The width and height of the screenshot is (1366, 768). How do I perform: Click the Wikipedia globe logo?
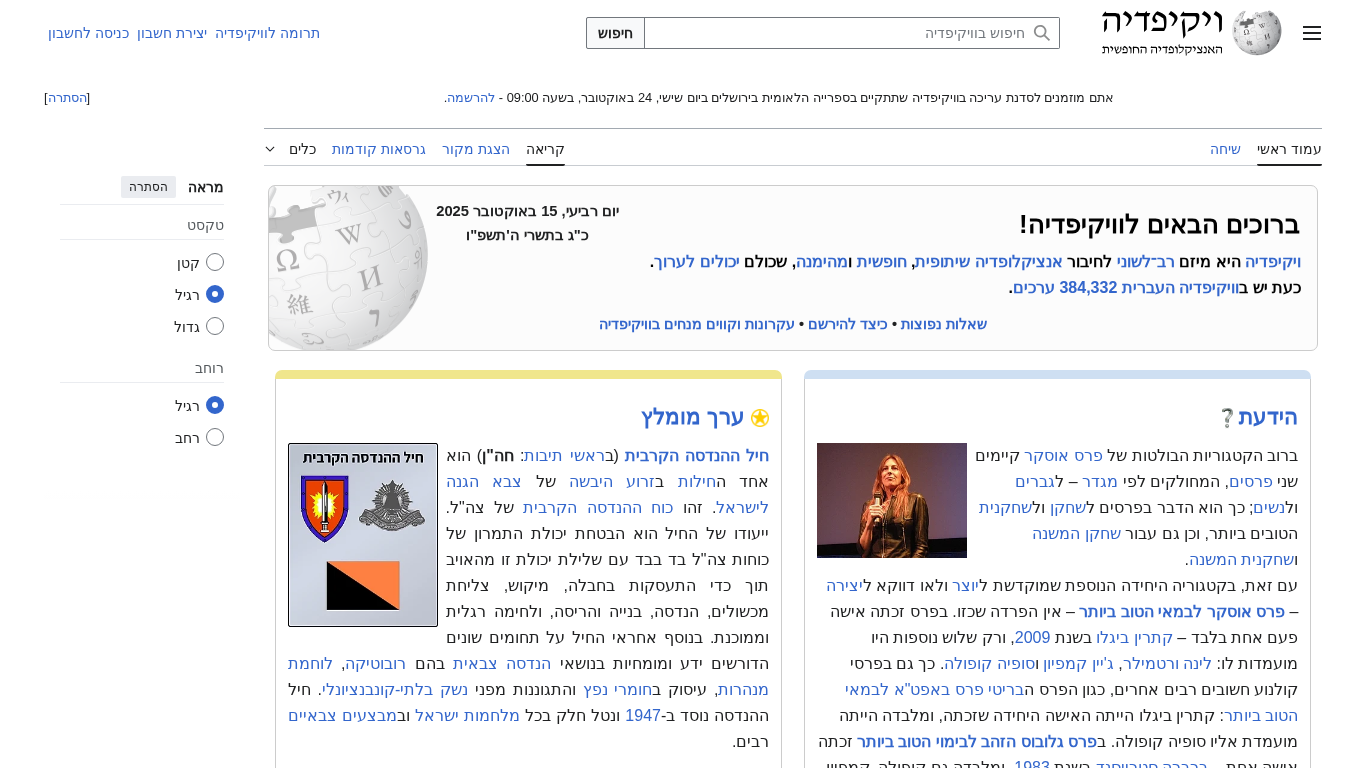(x=1256, y=33)
